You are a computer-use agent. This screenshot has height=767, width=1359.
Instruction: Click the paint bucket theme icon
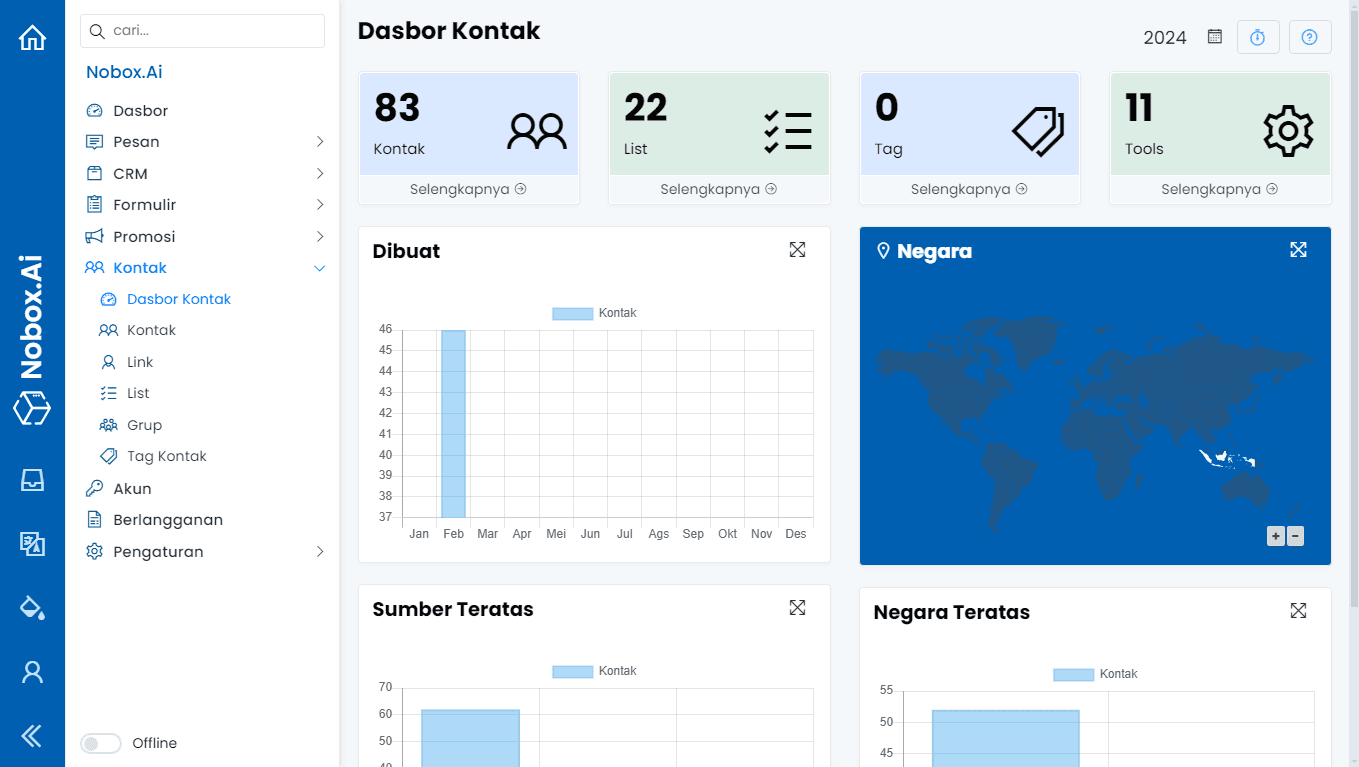point(32,607)
